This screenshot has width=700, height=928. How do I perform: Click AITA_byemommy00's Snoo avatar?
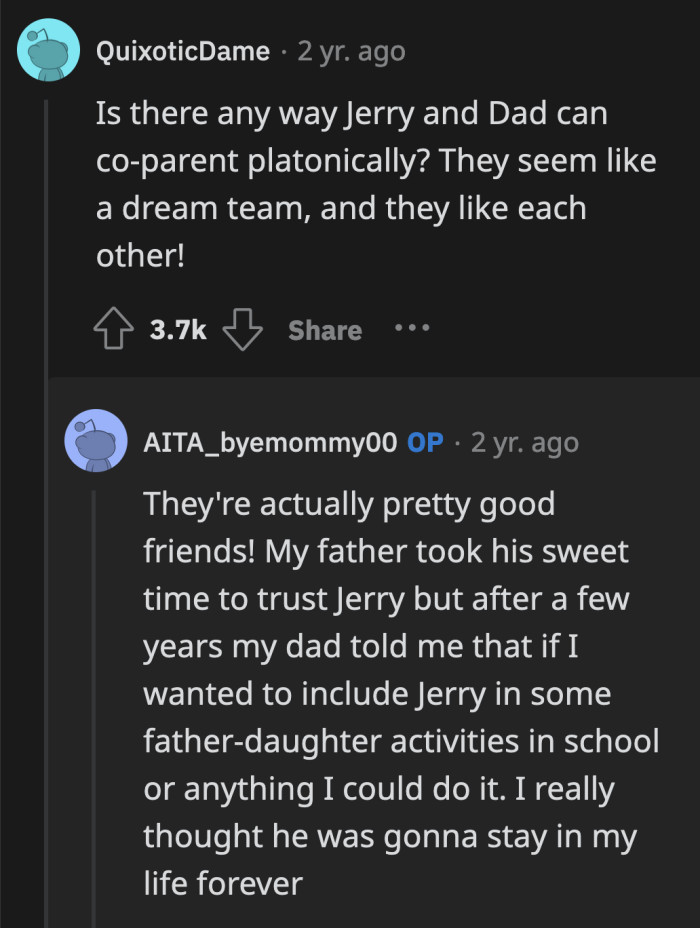pyautogui.click(x=97, y=440)
